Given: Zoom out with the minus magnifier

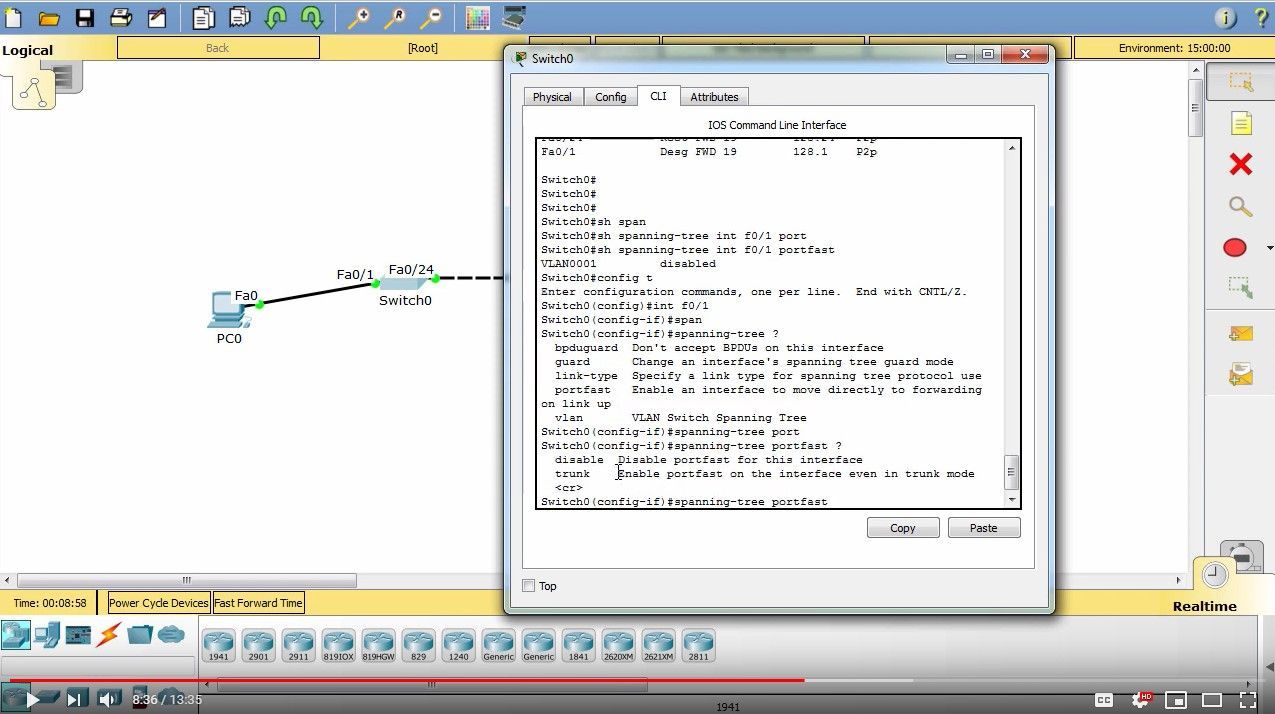Looking at the screenshot, I should click(x=431, y=18).
